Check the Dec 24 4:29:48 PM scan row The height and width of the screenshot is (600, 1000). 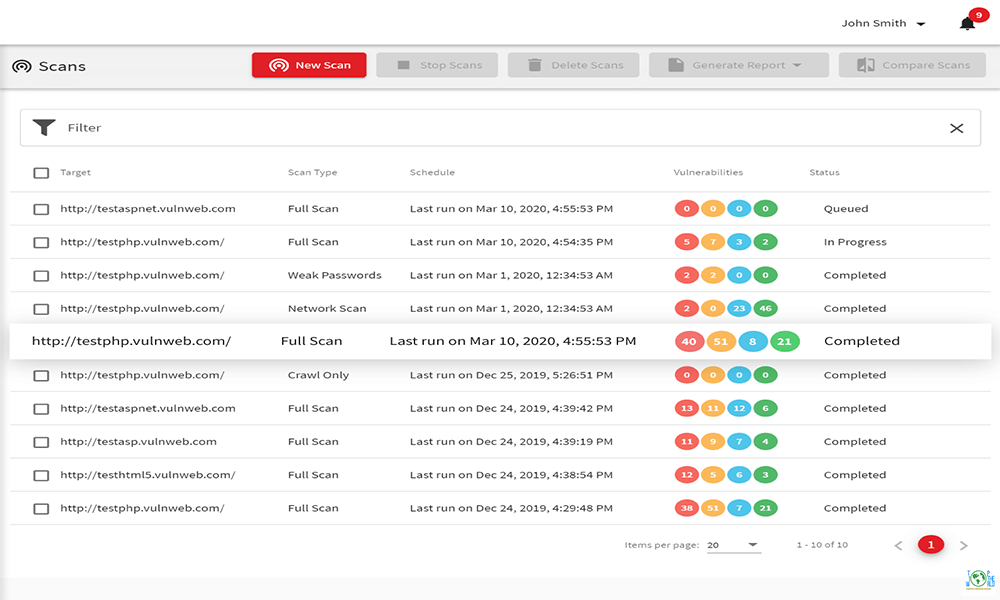41,509
